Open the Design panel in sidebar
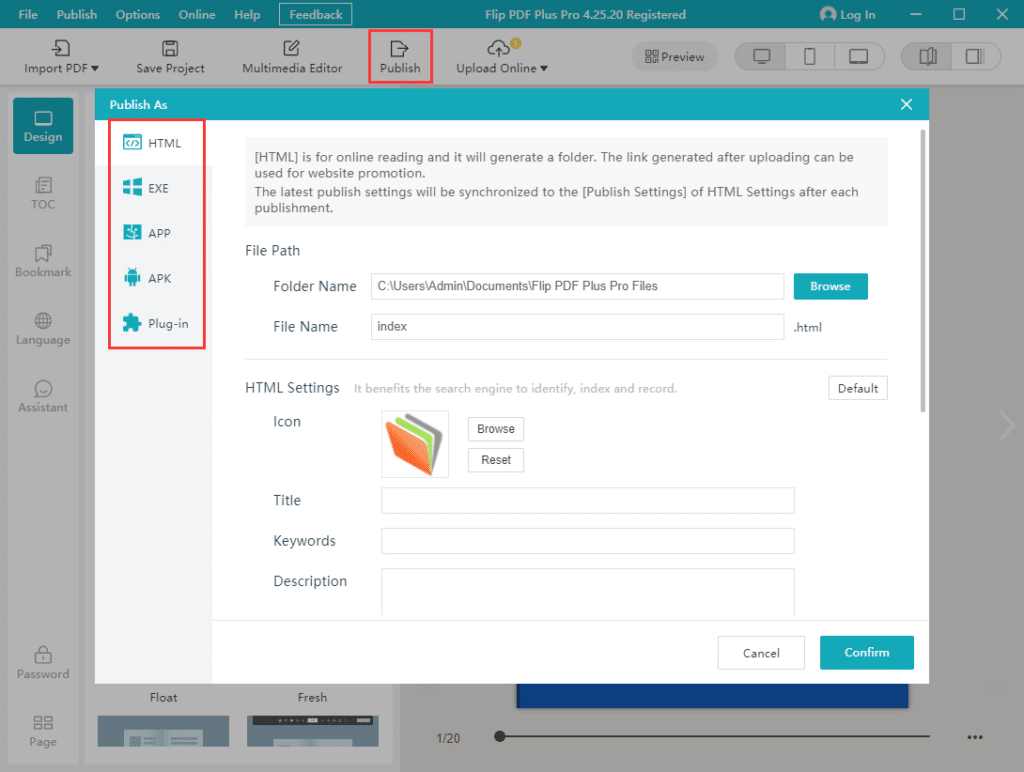 tap(42, 125)
